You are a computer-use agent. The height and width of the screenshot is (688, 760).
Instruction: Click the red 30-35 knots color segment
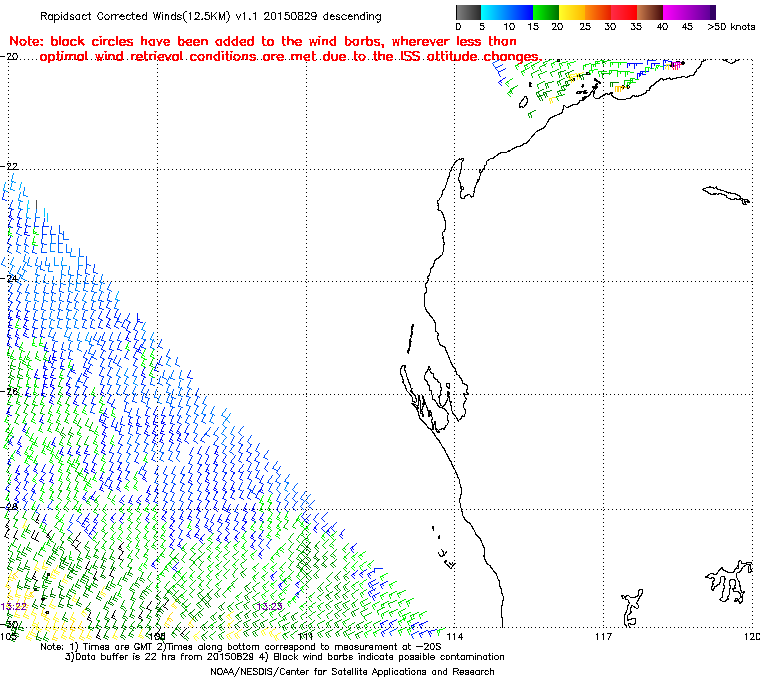[x=624, y=12]
